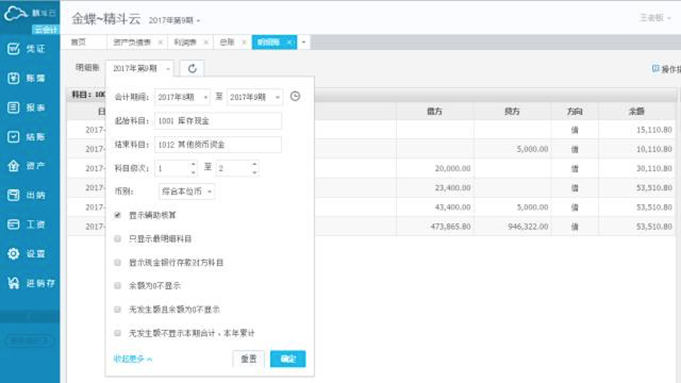Check 只显示最明细科目 checkbox
681x383 pixels.
[118, 238]
